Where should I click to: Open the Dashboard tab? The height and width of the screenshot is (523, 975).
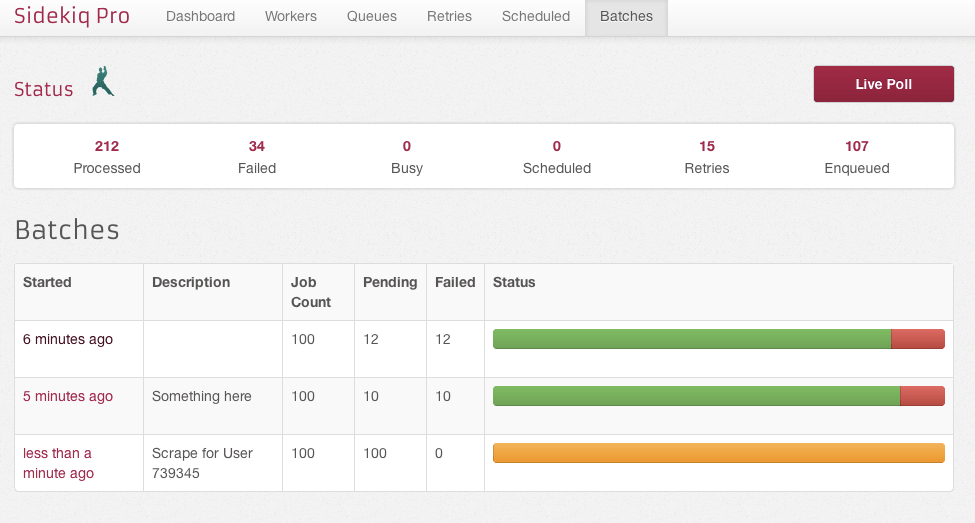tap(200, 16)
